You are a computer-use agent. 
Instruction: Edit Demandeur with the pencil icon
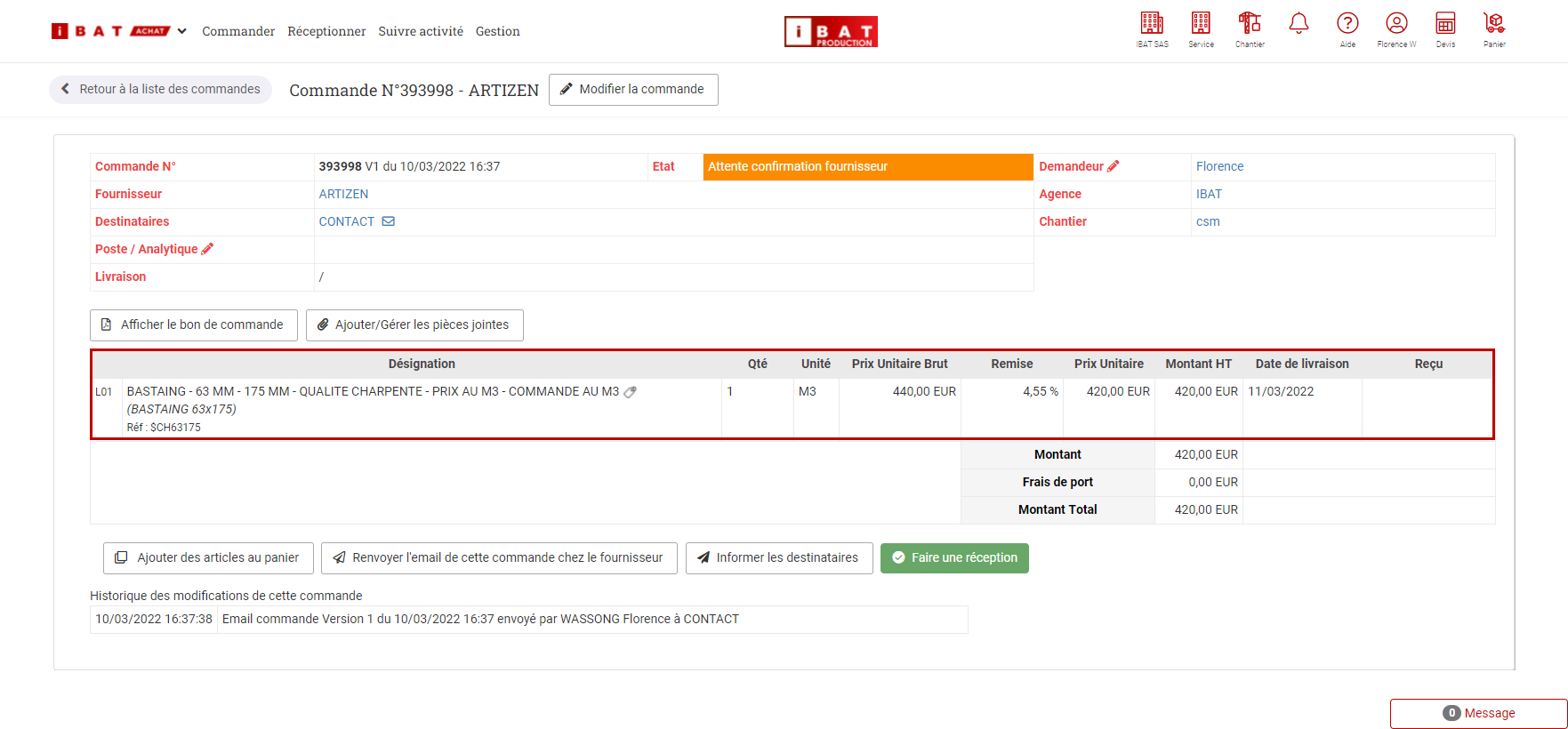pos(1114,166)
